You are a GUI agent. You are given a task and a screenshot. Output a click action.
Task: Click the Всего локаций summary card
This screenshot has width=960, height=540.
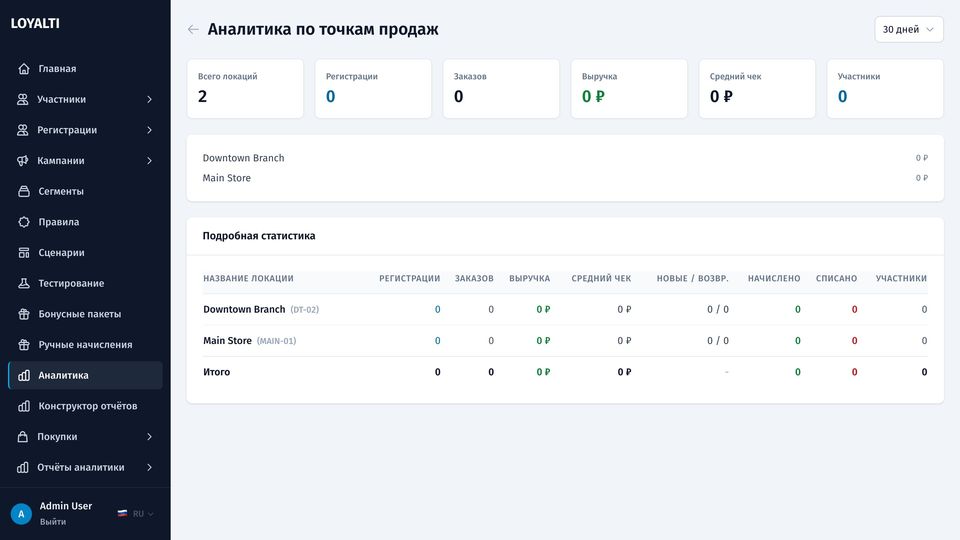pos(245,89)
